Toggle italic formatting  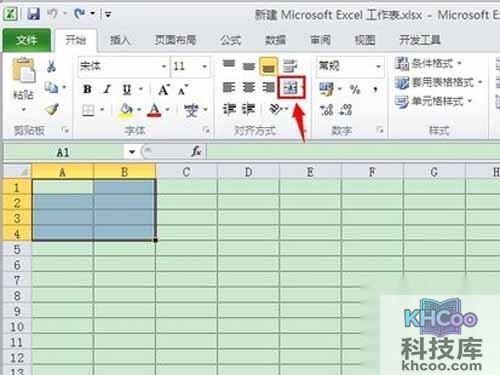tap(107, 89)
